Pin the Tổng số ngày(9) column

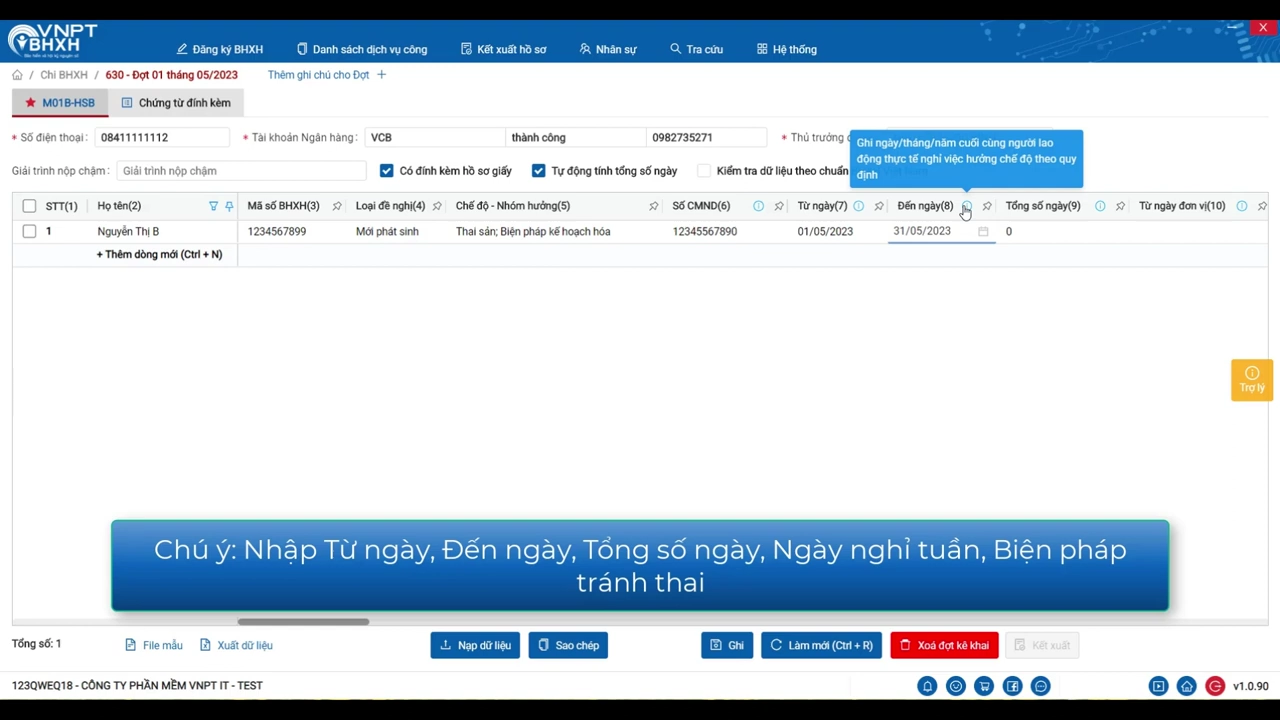pos(1120,206)
